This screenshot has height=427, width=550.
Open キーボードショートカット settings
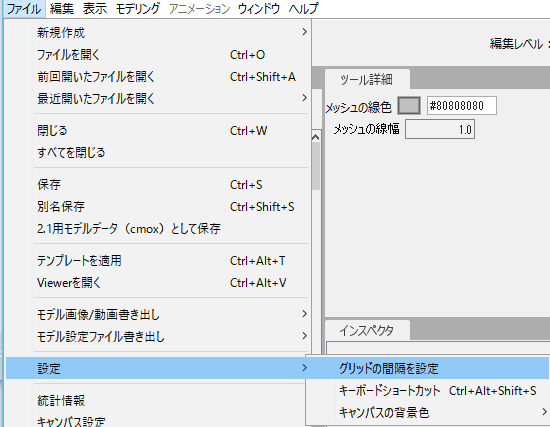click(x=428, y=391)
